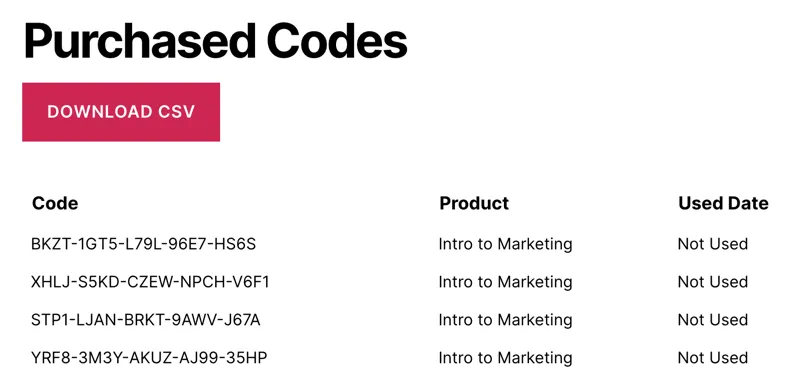Screen dimensions: 796x374
Task: Click Not Used status for the XHLJ code
Action: 713,282
